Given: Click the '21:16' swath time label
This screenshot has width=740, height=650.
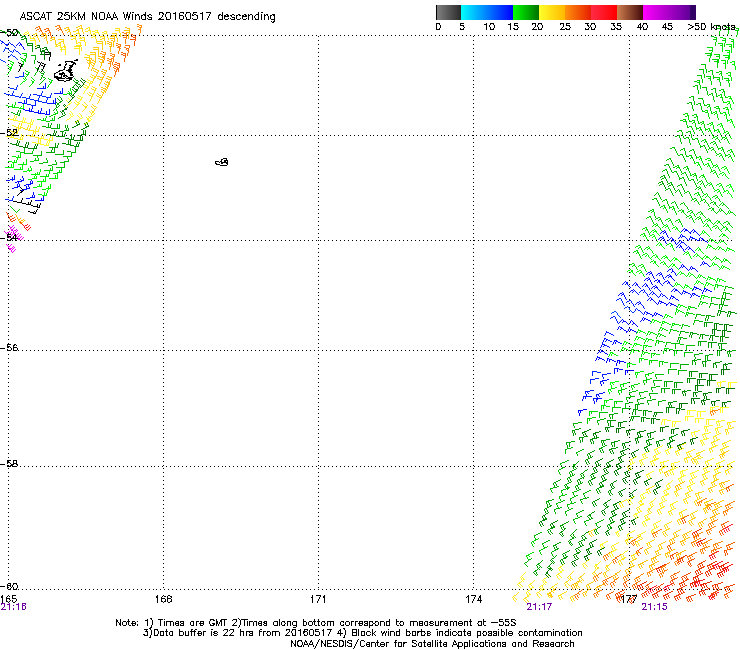Looking at the screenshot, I should pos(14,607).
